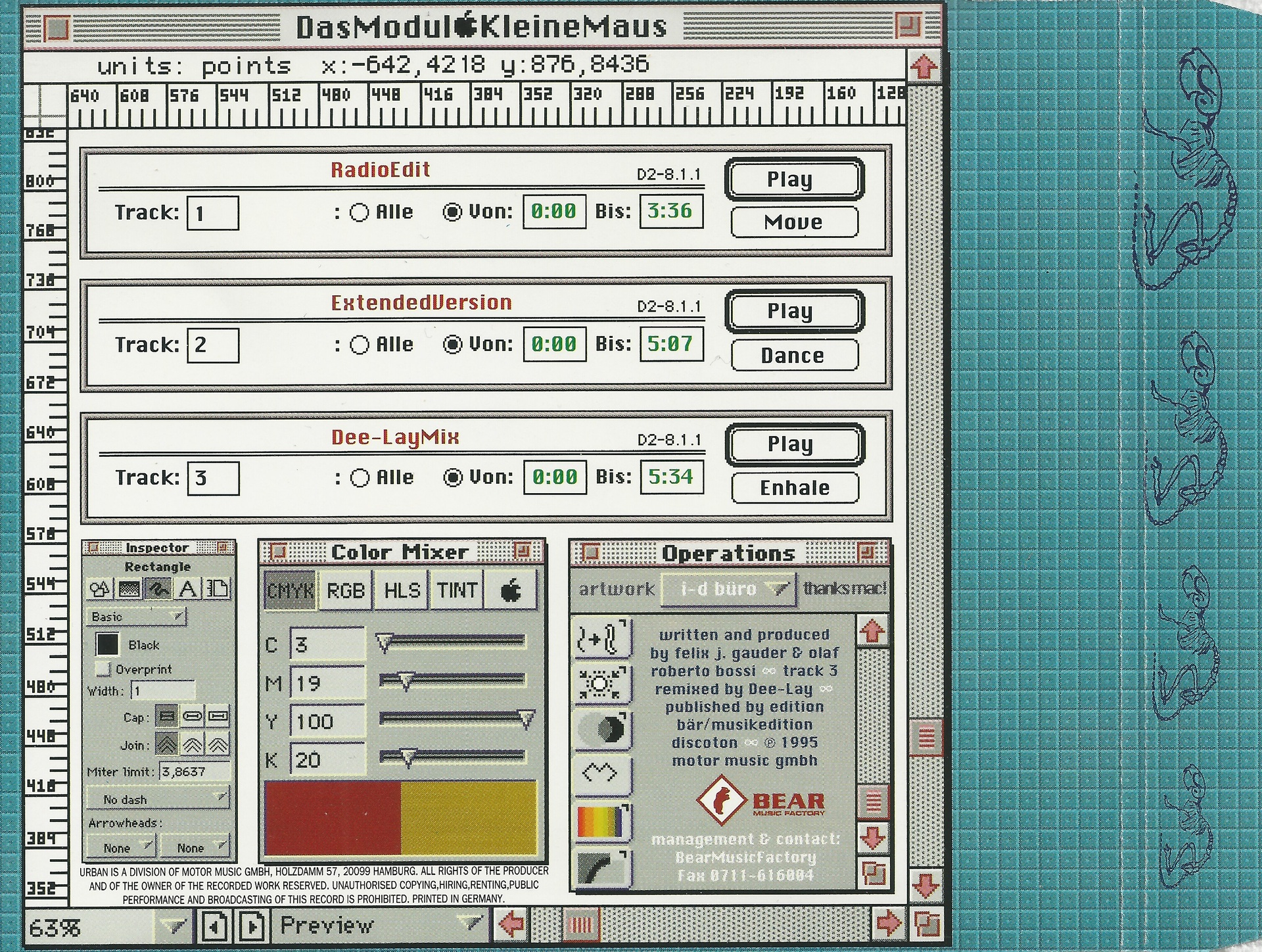
Task: Open the Document inspector page icon
Action: (217, 588)
